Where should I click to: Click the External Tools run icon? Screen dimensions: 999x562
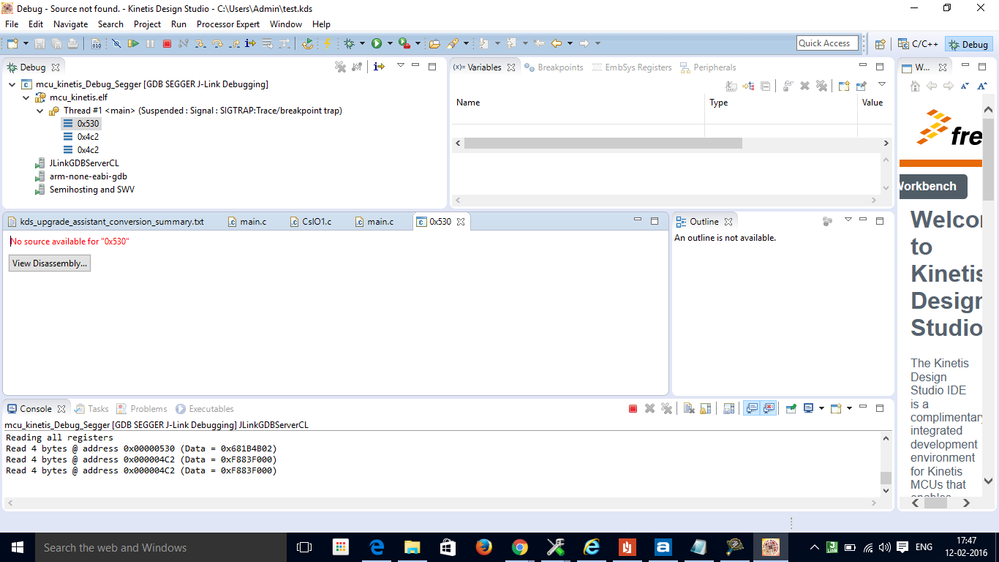[404, 43]
